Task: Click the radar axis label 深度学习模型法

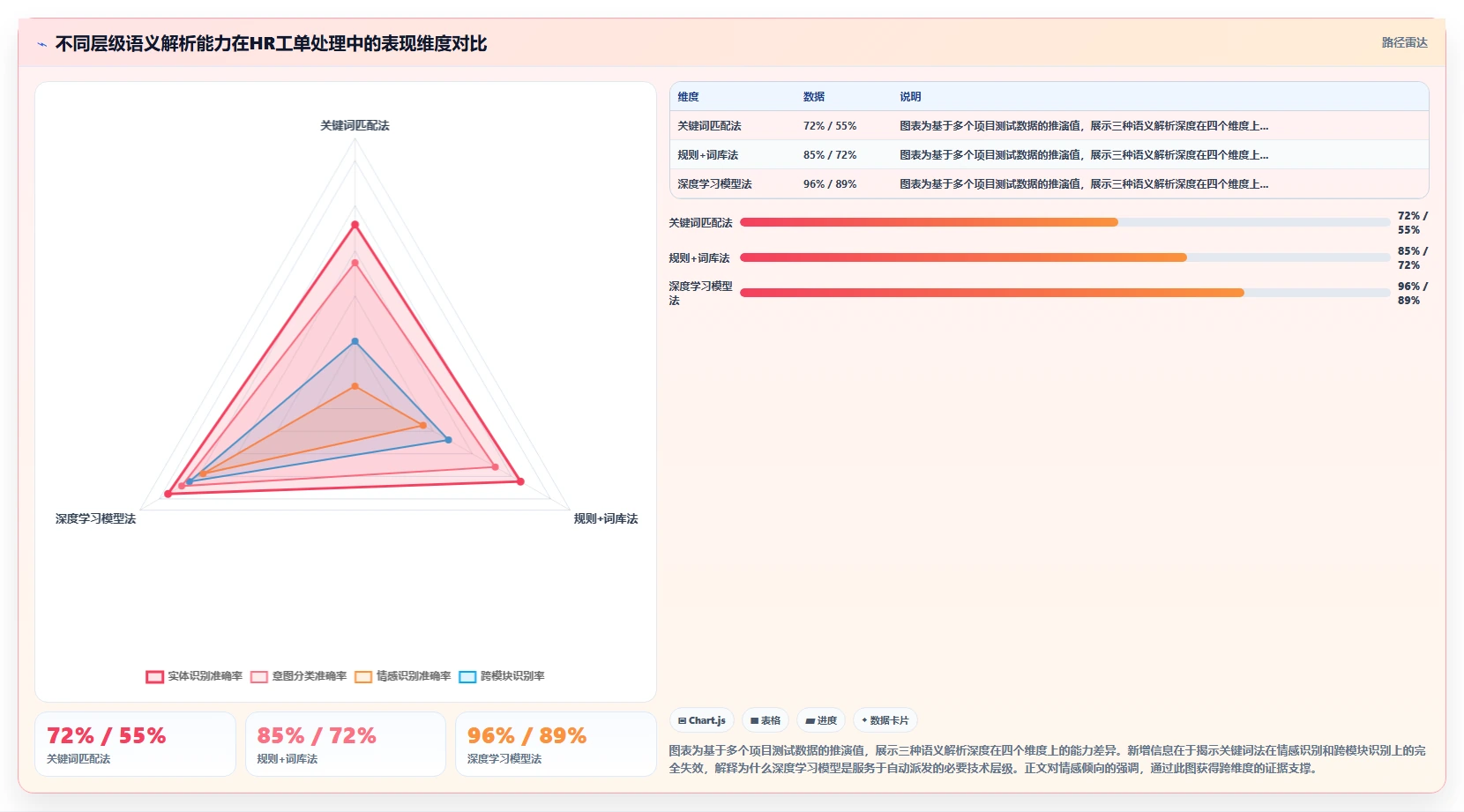Action: point(95,518)
